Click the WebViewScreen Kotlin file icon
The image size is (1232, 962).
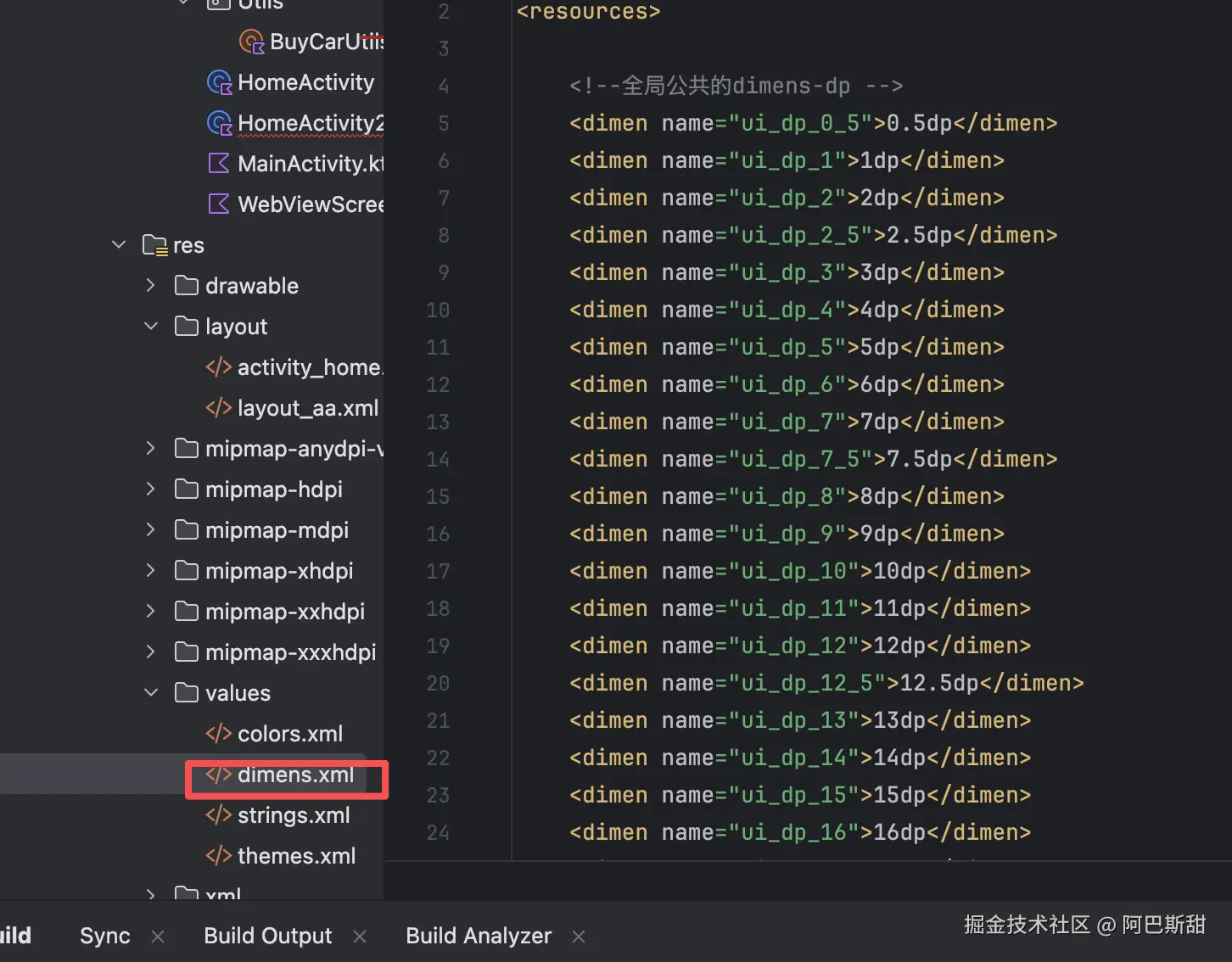click(x=219, y=204)
